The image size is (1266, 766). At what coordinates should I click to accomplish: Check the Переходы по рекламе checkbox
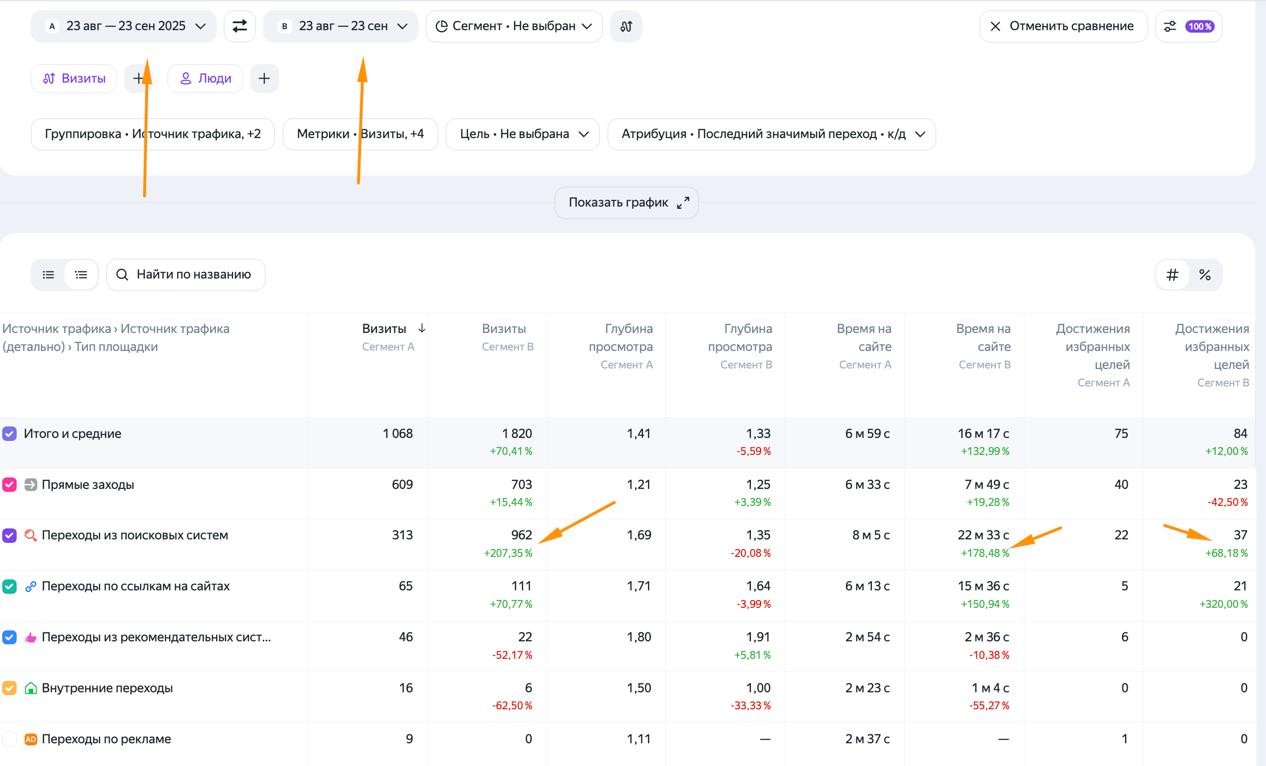(x=9, y=739)
